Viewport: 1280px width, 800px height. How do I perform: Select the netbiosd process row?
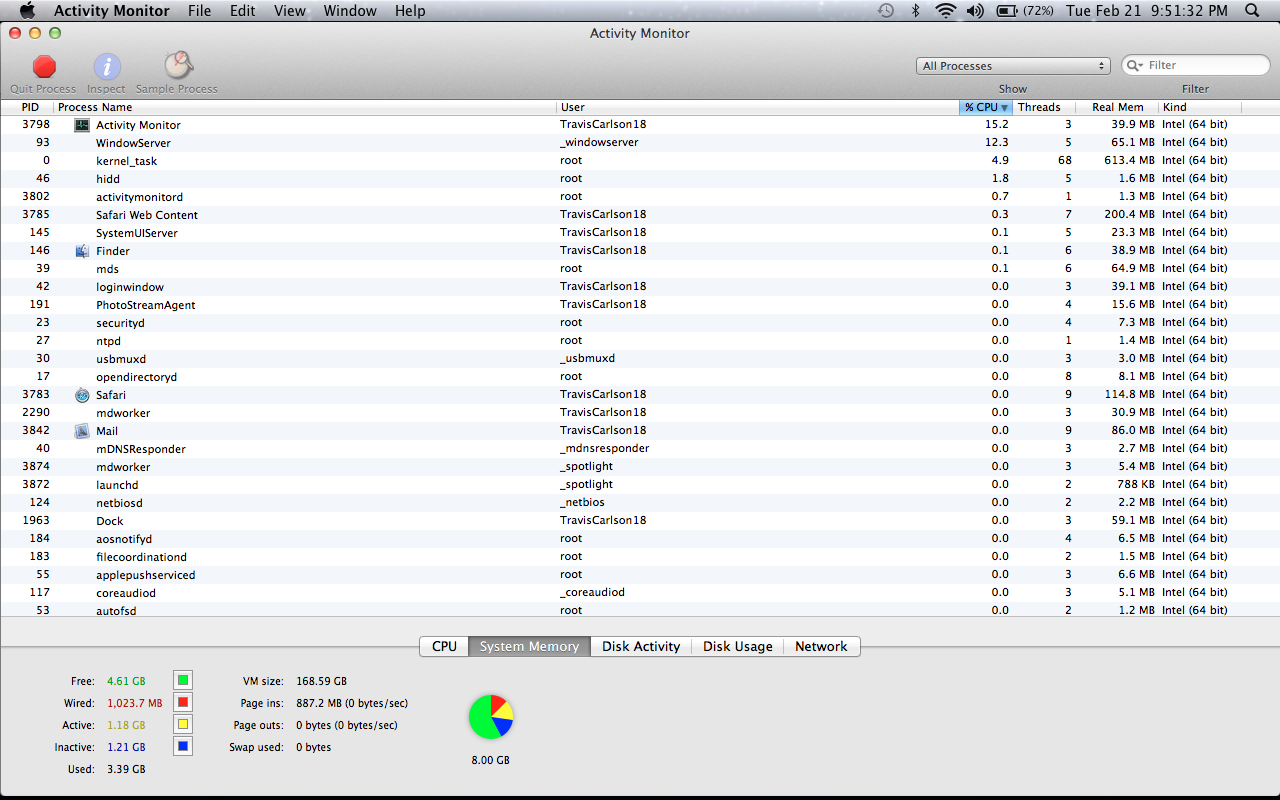pyautogui.click(x=640, y=503)
